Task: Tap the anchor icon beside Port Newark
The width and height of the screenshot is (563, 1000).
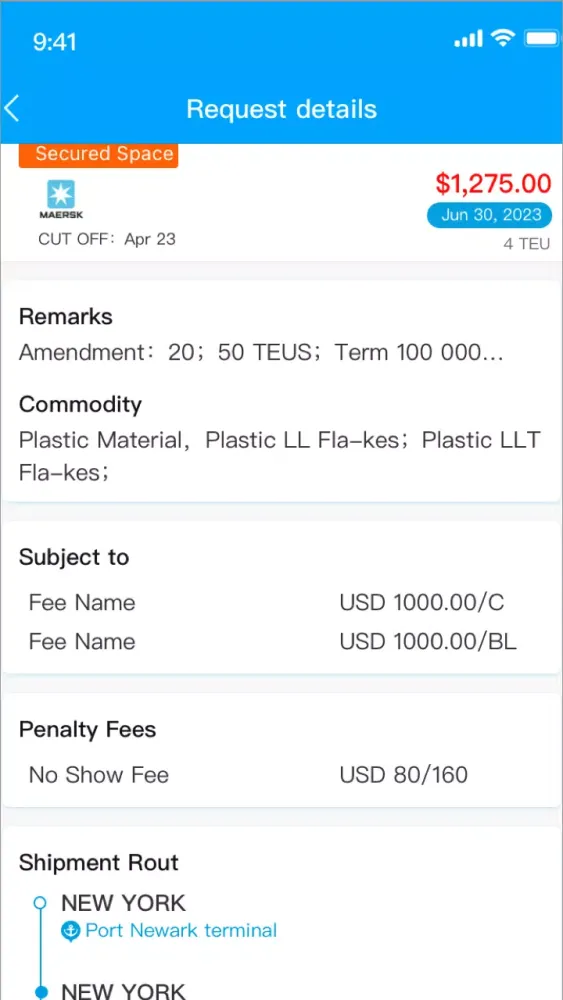Action: (x=70, y=932)
